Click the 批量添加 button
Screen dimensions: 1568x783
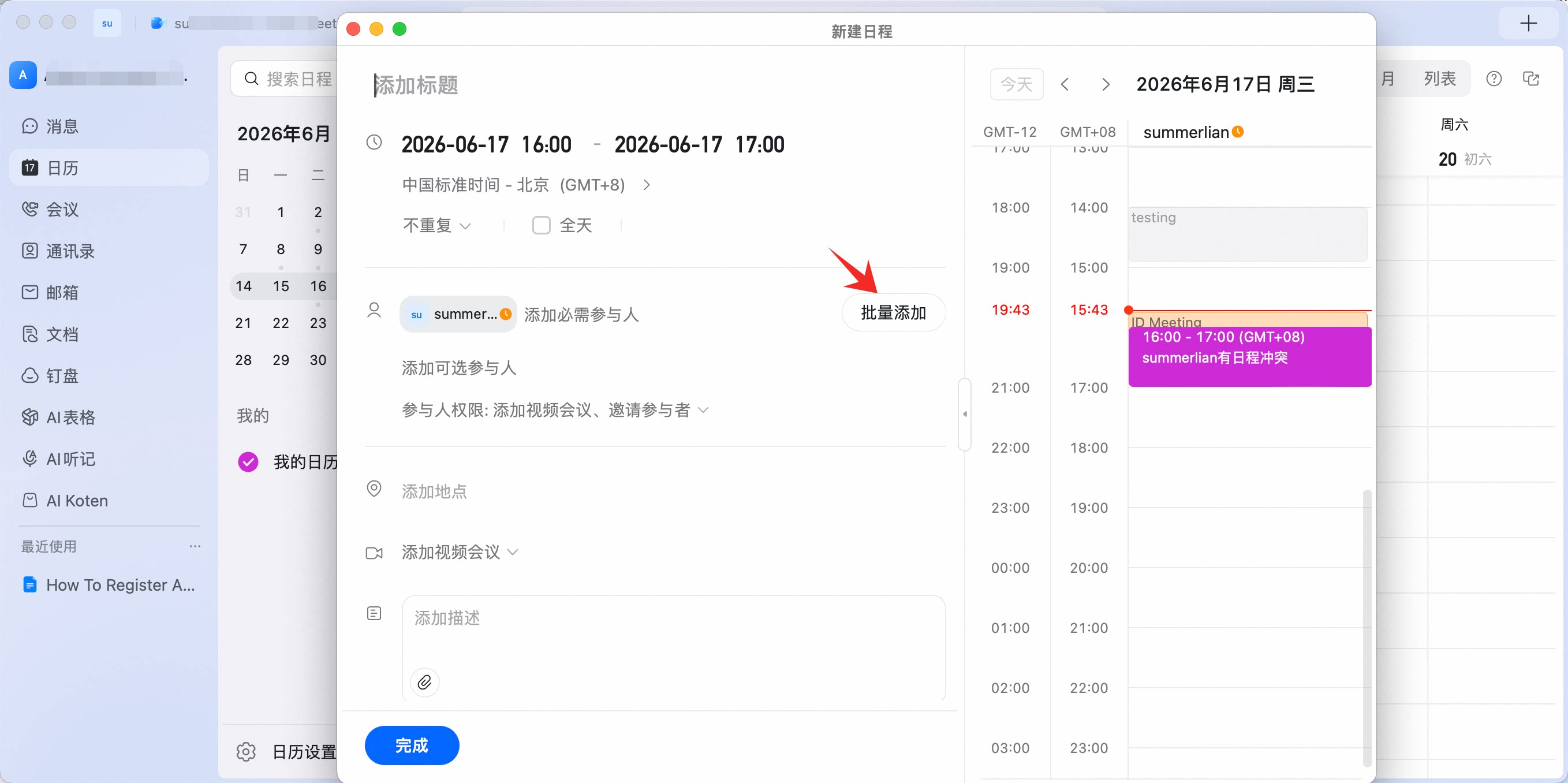click(894, 313)
